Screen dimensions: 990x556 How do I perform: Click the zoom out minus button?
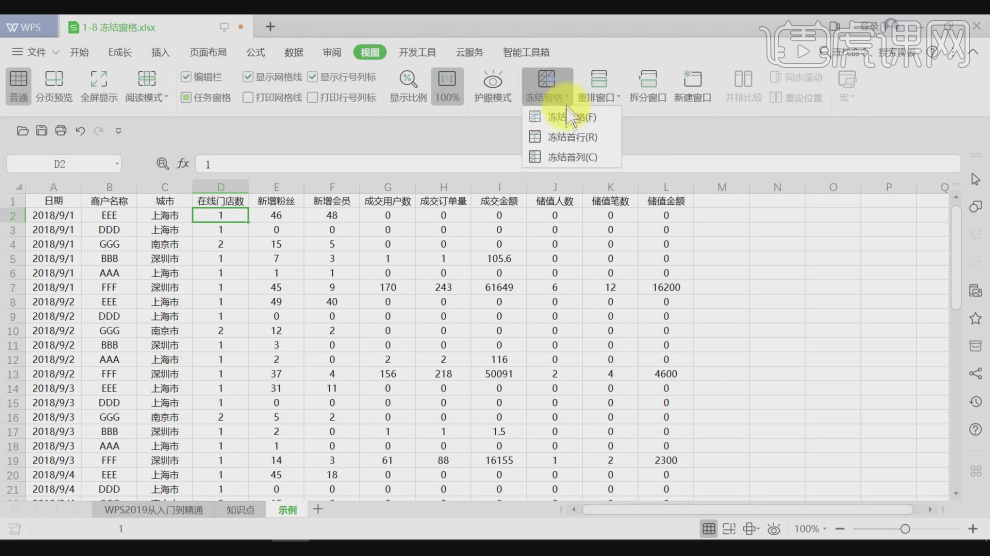pos(840,529)
